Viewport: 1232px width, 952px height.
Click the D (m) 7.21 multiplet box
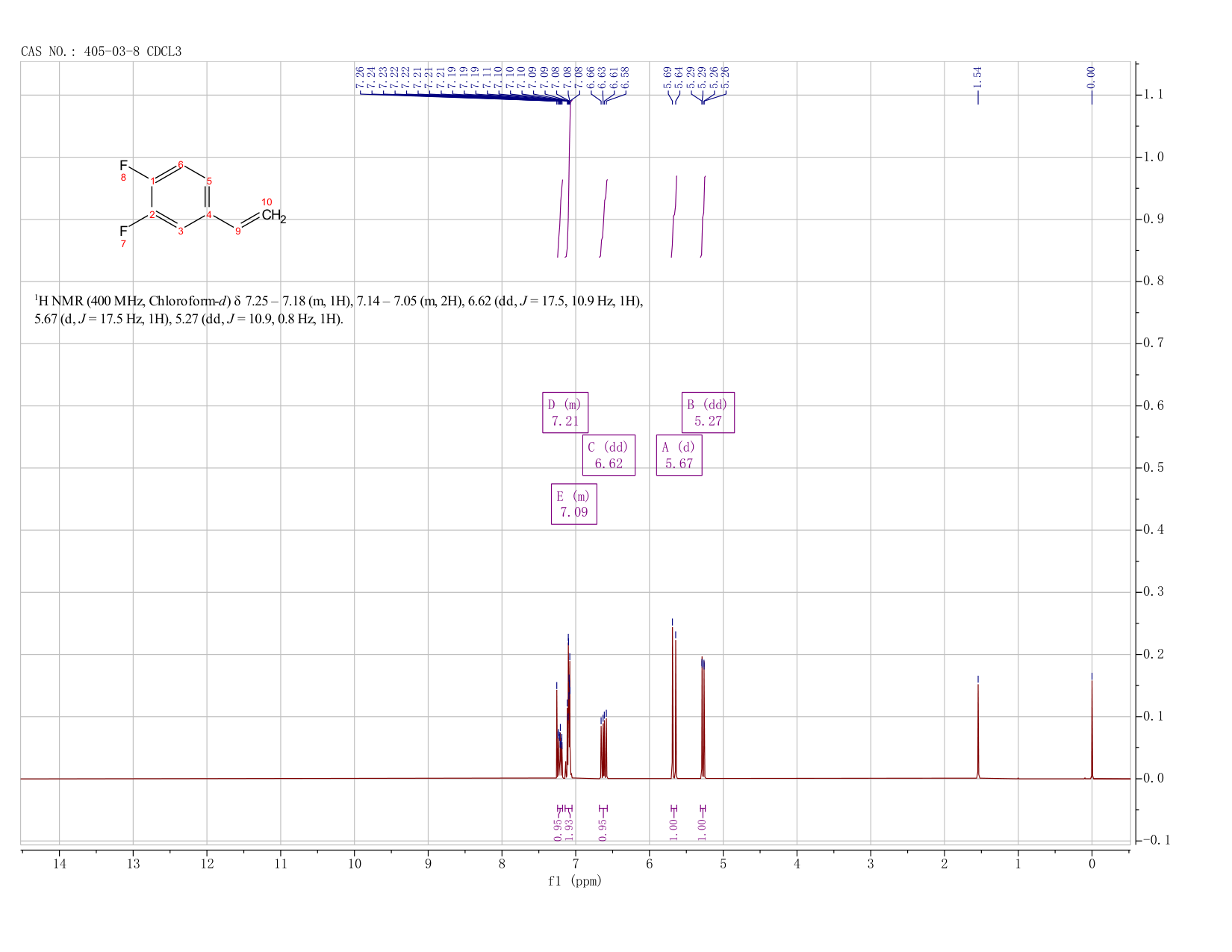click(565, 412)
